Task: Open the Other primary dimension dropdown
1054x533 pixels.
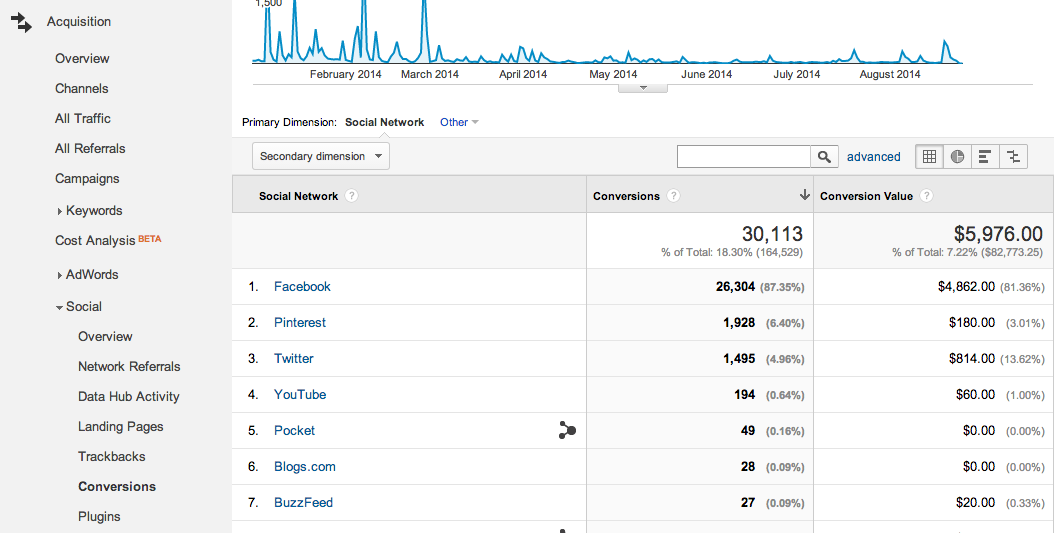Action: (459, 122)
